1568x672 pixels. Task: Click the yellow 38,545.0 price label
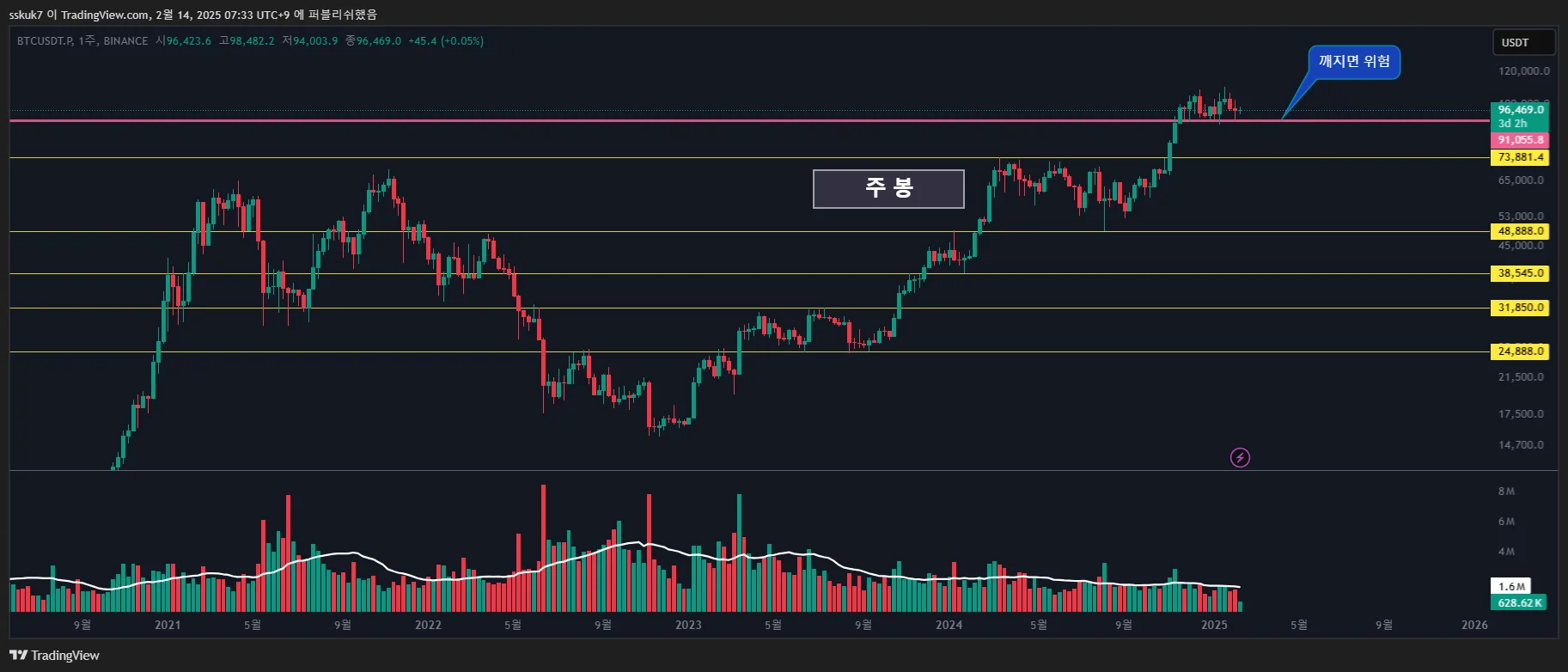[1520, 273]
